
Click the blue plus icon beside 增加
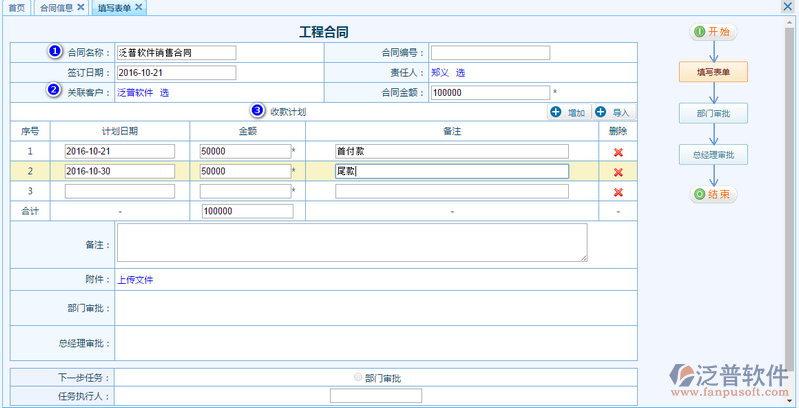(555, 113)
